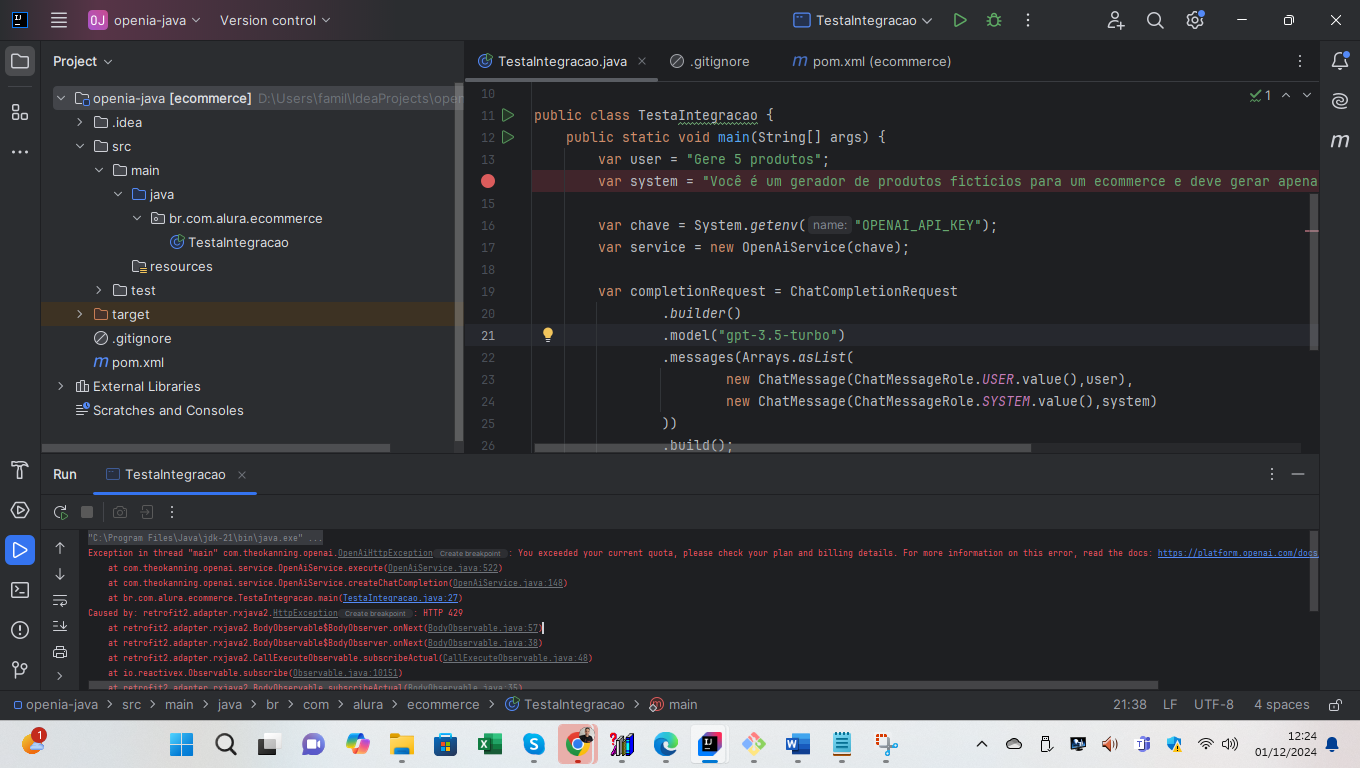Expand the test folder

[x=99, y=290]
